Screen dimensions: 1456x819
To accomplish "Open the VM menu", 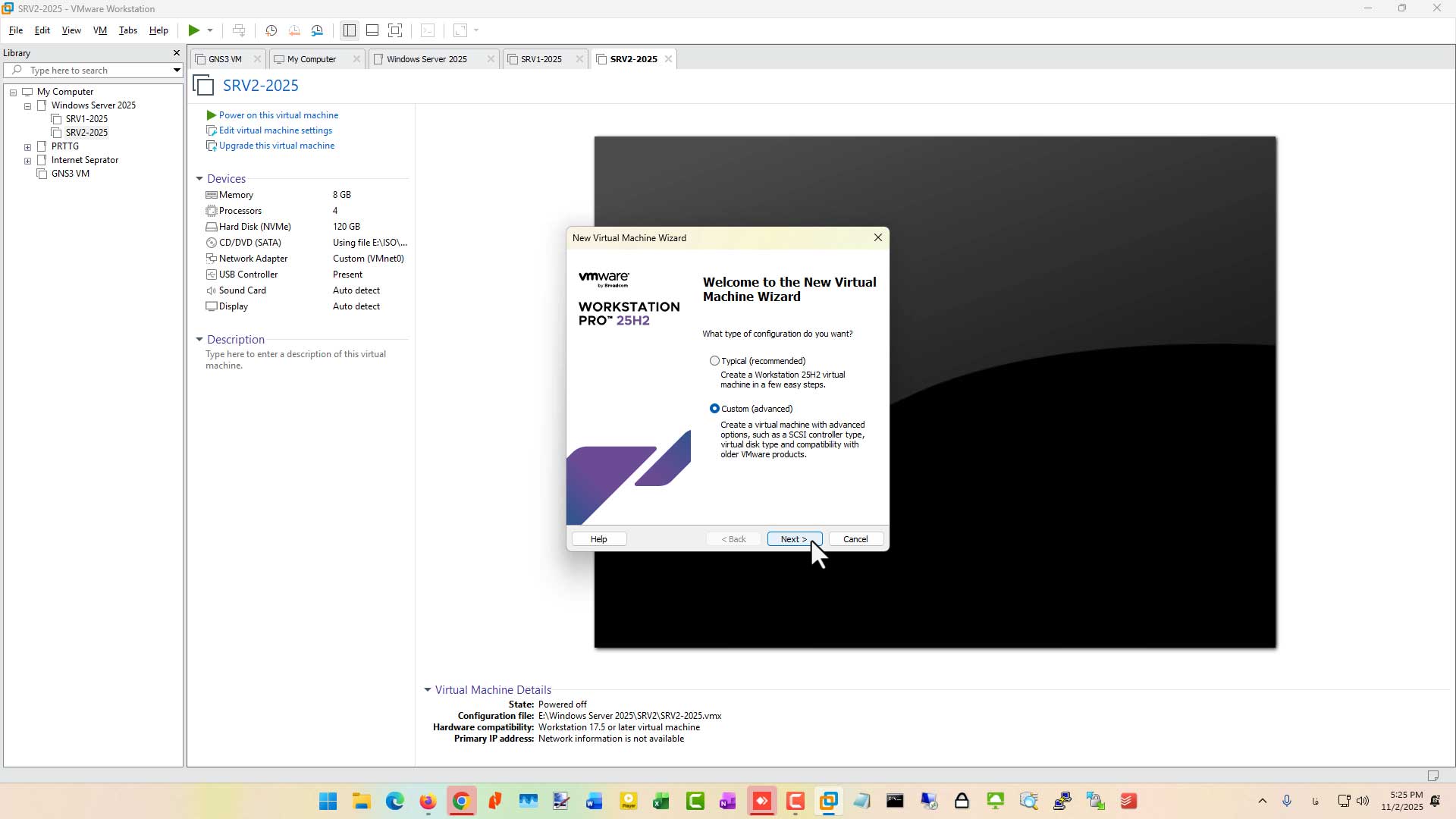I will [100, 30].
